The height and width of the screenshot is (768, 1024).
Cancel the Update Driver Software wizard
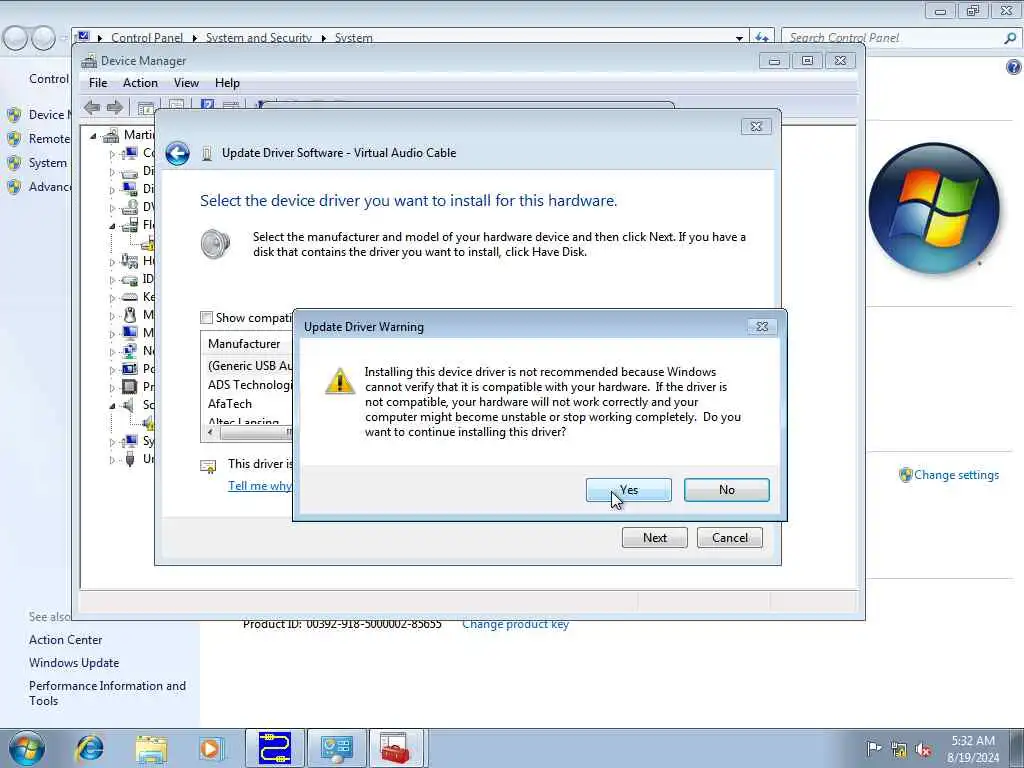tap(729, 537)
